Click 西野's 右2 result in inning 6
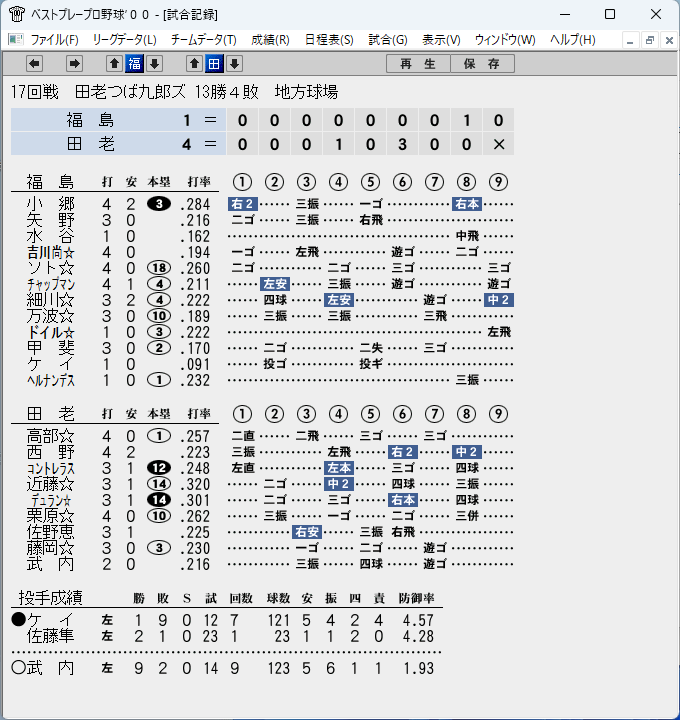The width and height of the screenshot is (680, 720). [x=403, y=452]
